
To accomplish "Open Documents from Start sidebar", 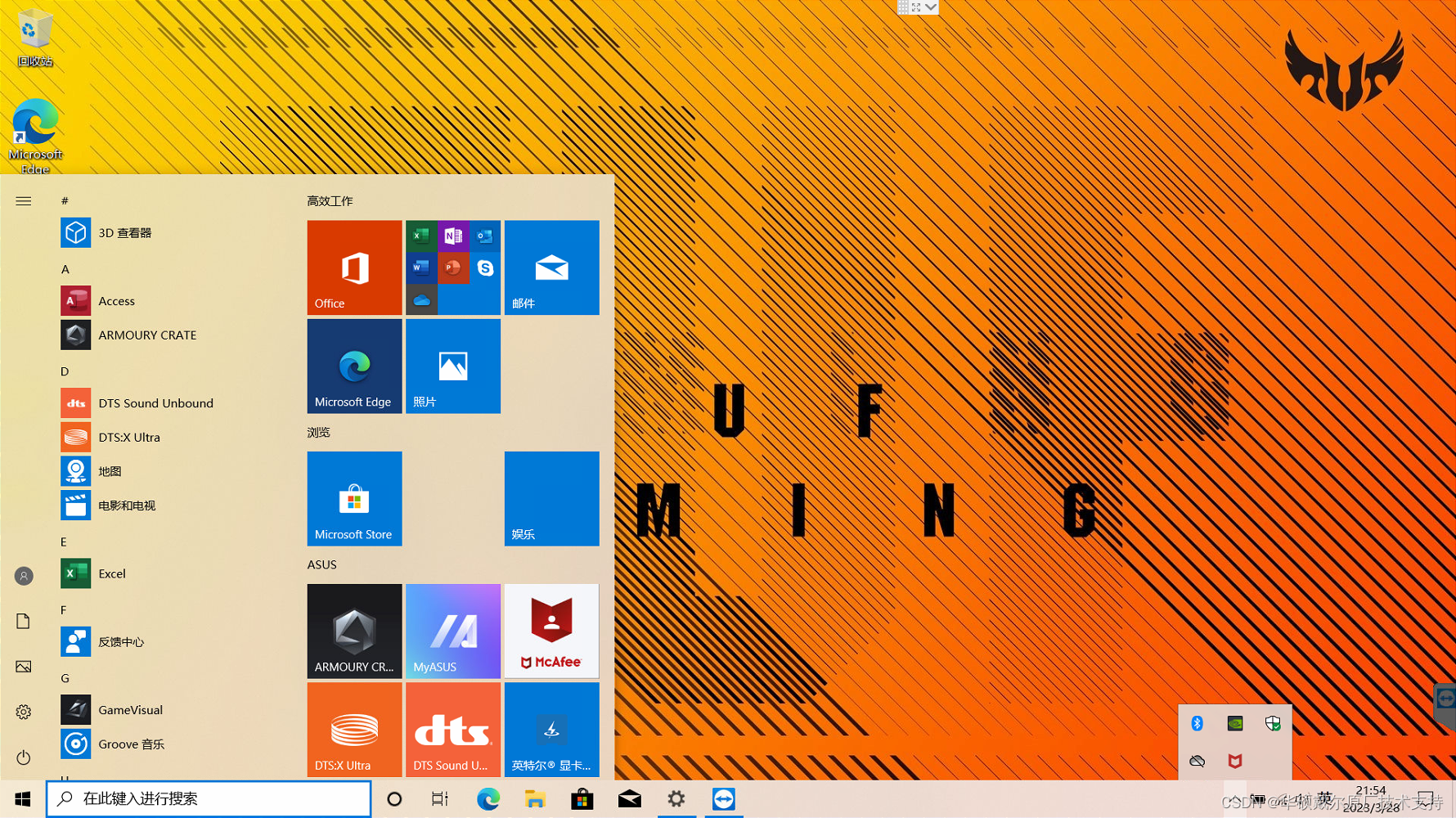I will tap(24, 622).
